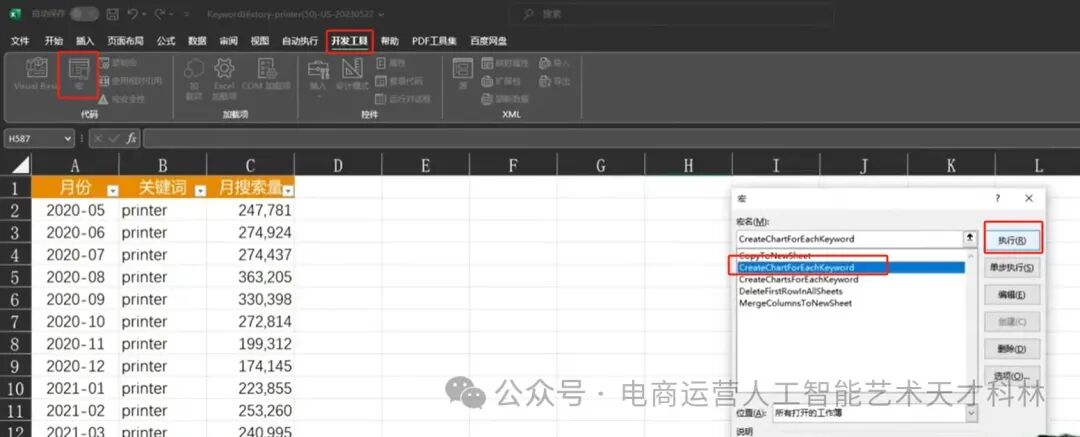Click the 执行(R) run button
Viewport: 1080px width, 437px height.
[1012, 241]
